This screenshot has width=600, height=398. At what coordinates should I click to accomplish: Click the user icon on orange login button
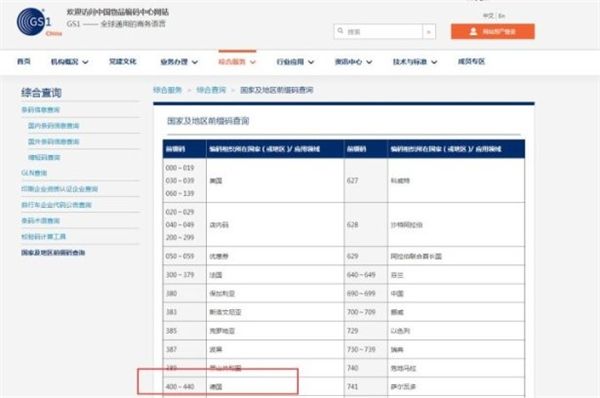pos(473,31)
